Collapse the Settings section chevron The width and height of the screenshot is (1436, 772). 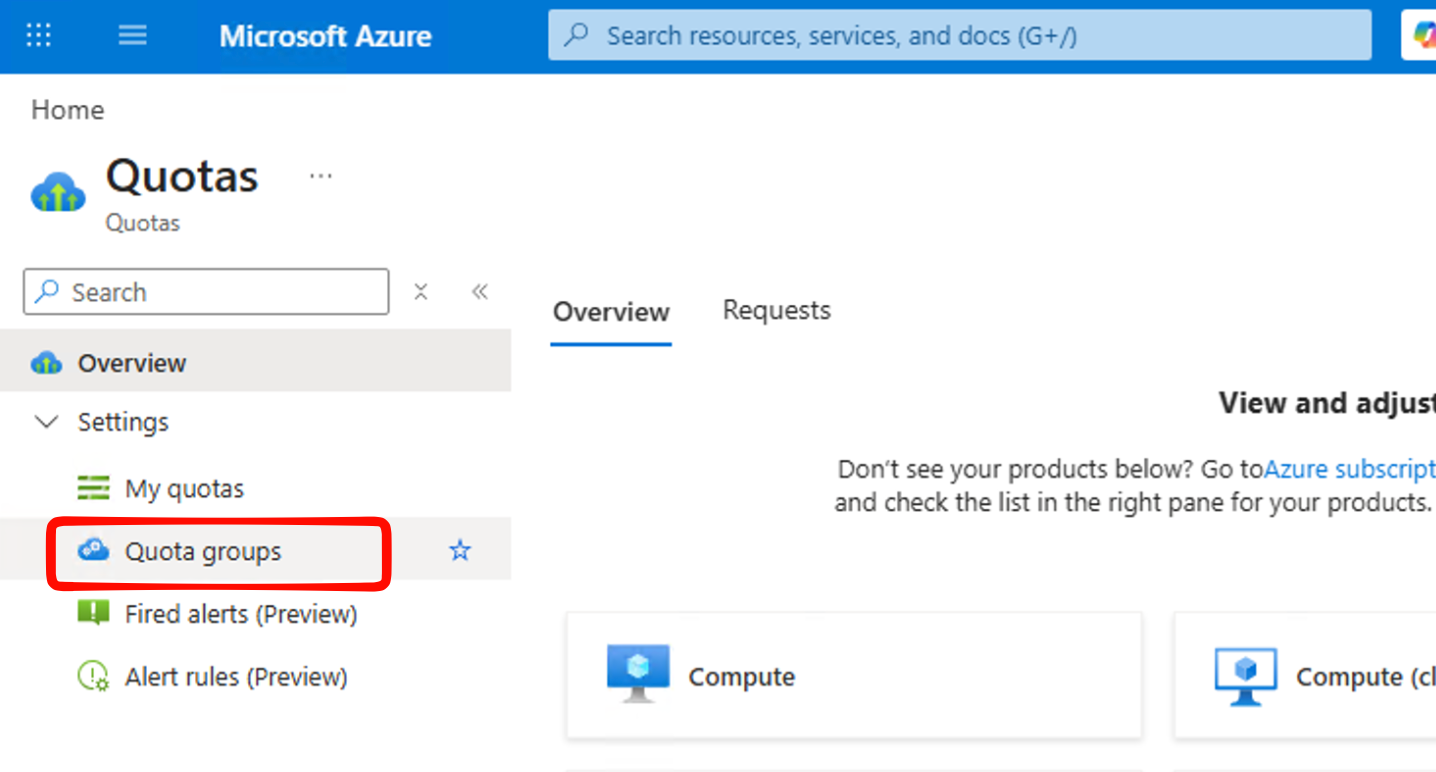point(46,422)
